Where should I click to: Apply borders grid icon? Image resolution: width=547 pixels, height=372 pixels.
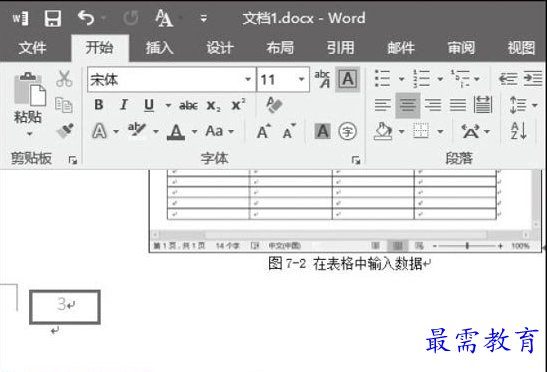[421, 131]
